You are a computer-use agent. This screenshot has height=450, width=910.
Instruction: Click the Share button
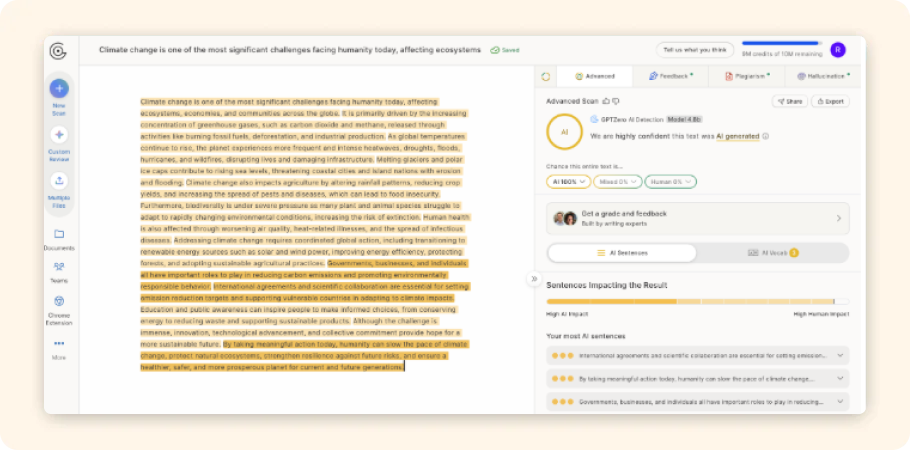point(790,102)
